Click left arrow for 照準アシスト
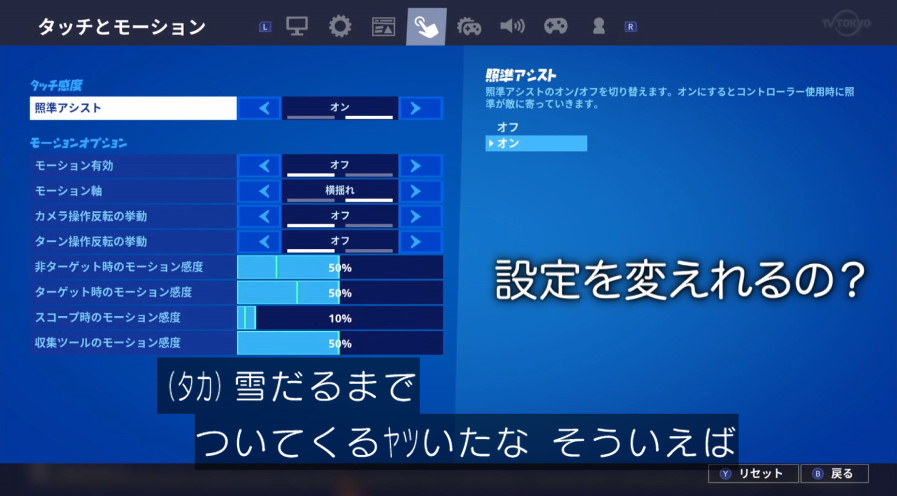897x496 pixels. pyautogui.click(x=259, y=108)
